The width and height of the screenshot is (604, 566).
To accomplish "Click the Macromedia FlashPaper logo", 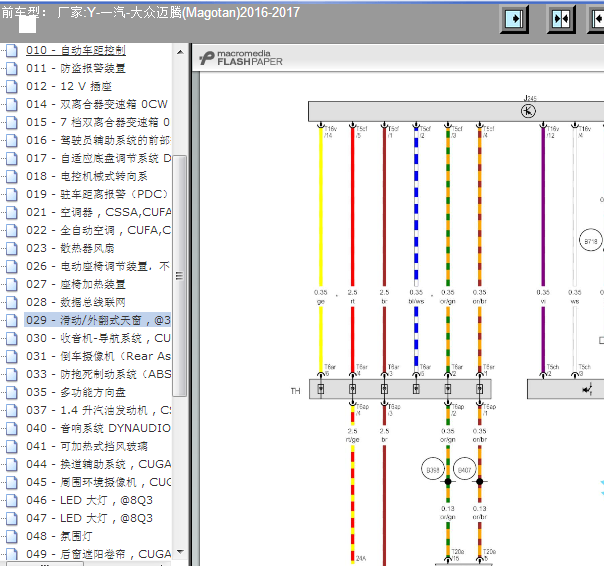I will [x=241, y=58].
